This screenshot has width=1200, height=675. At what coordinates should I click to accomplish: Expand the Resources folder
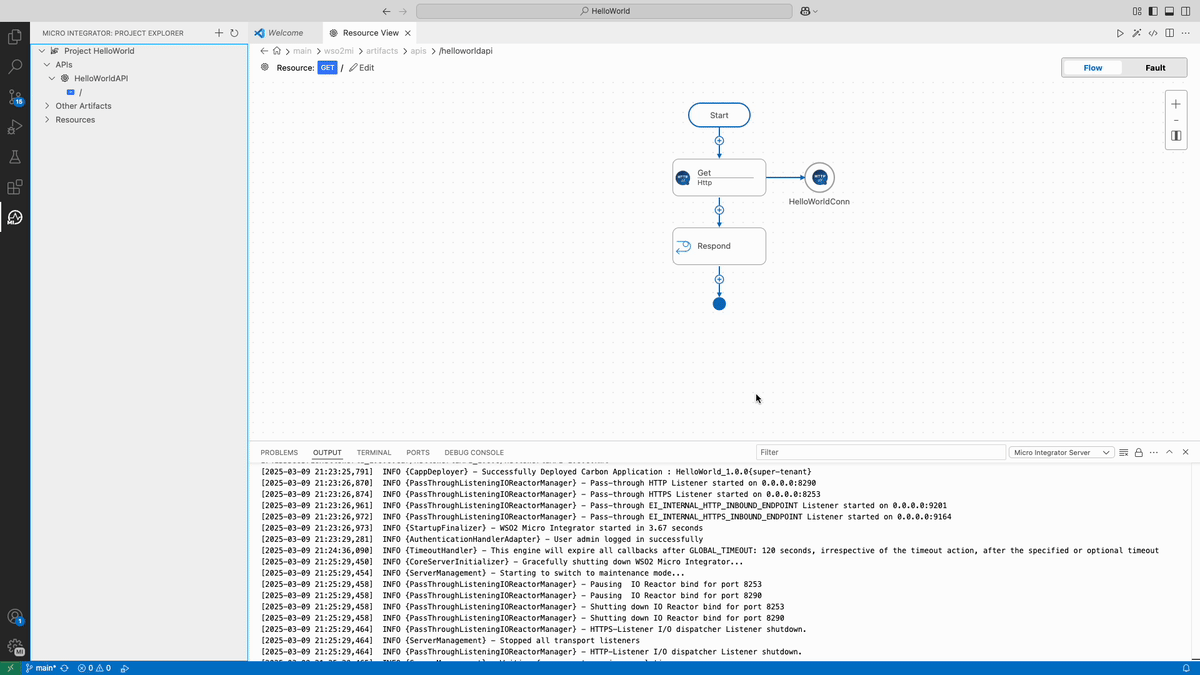[47, 120]
